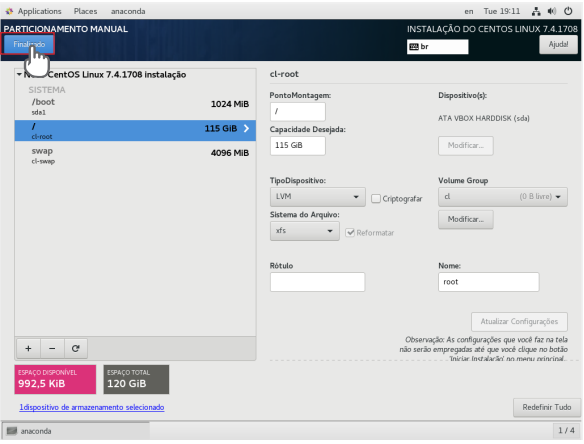The image size is (584, 444).
Task: Click the en input language indicator
Action: click(x=469, y=11)
